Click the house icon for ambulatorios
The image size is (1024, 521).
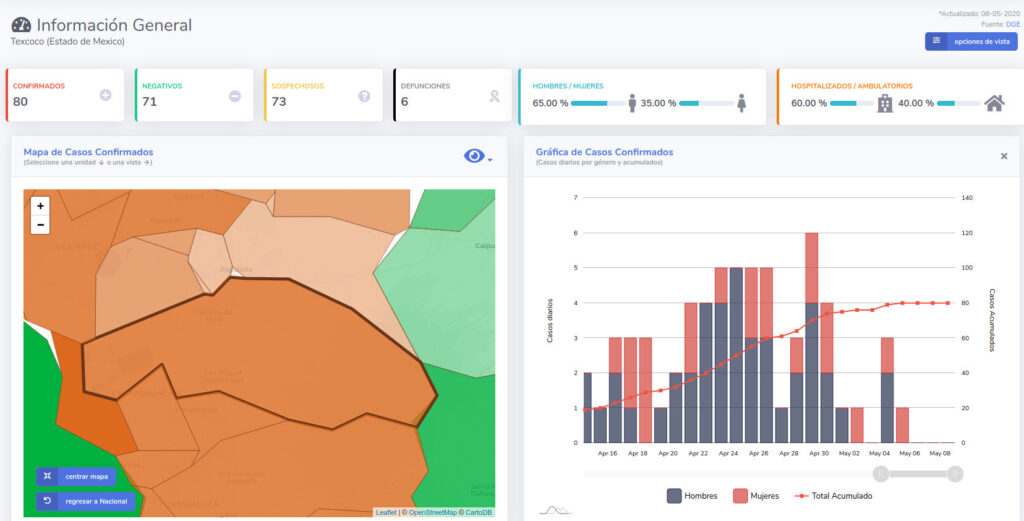click(x=993, y=103)
